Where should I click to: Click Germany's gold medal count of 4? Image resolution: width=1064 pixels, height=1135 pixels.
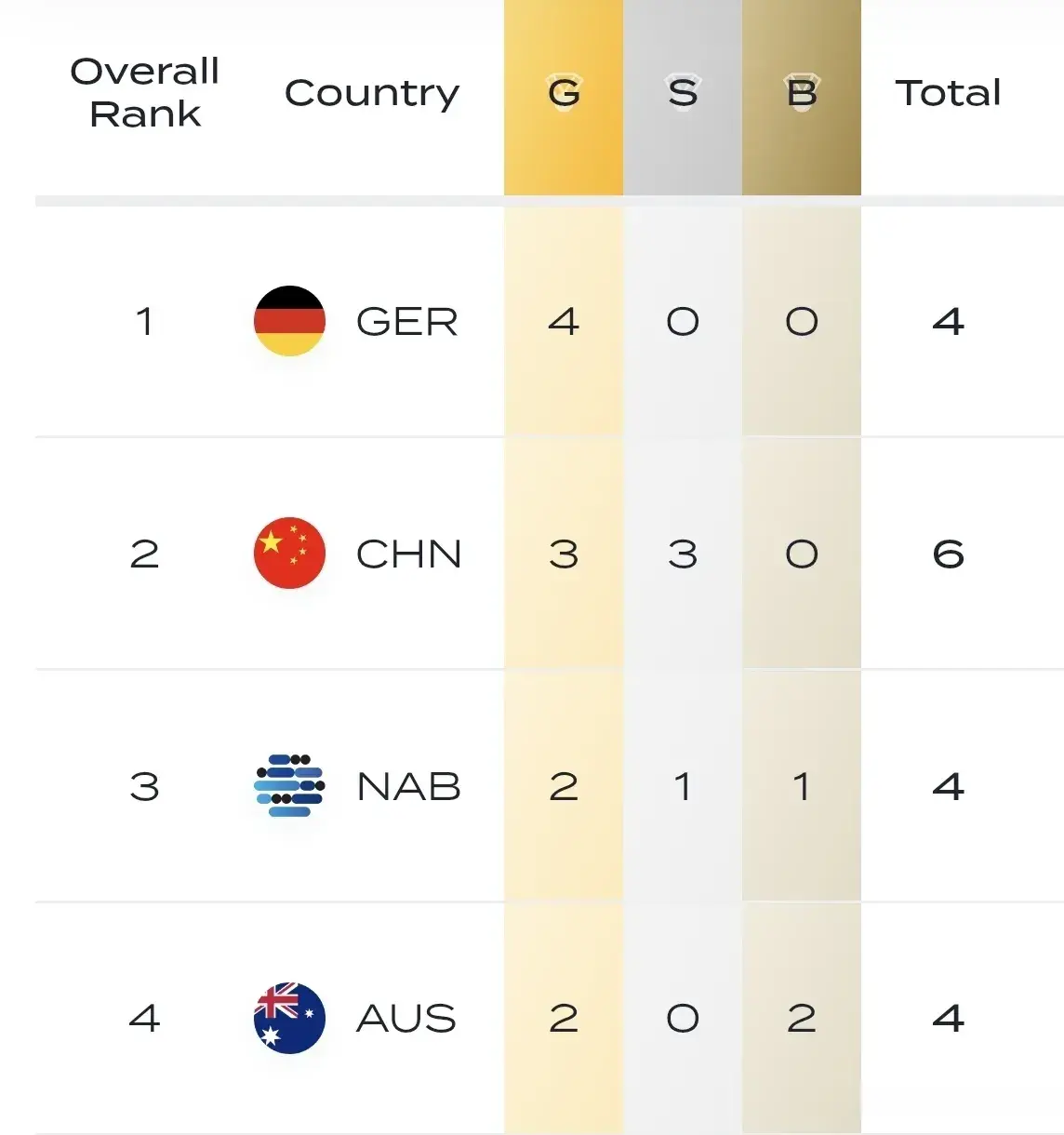click(564, 322)
